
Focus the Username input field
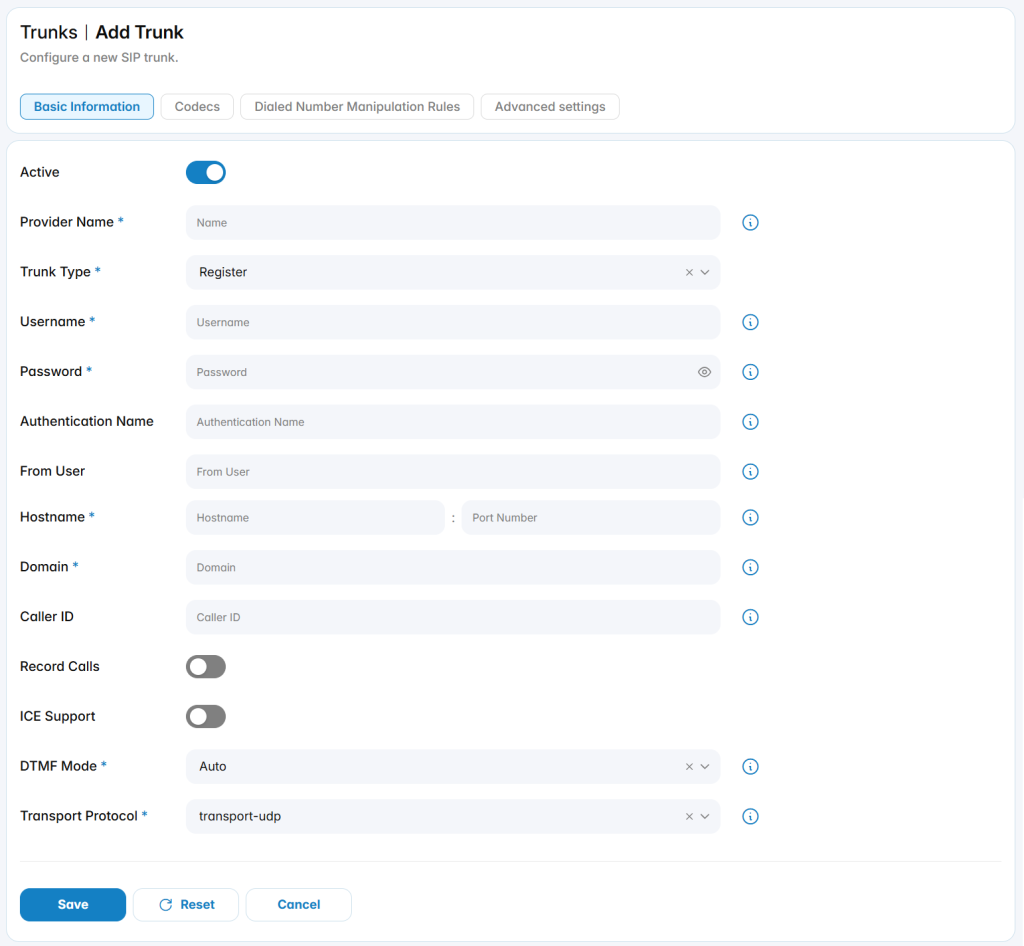[453, 322]
